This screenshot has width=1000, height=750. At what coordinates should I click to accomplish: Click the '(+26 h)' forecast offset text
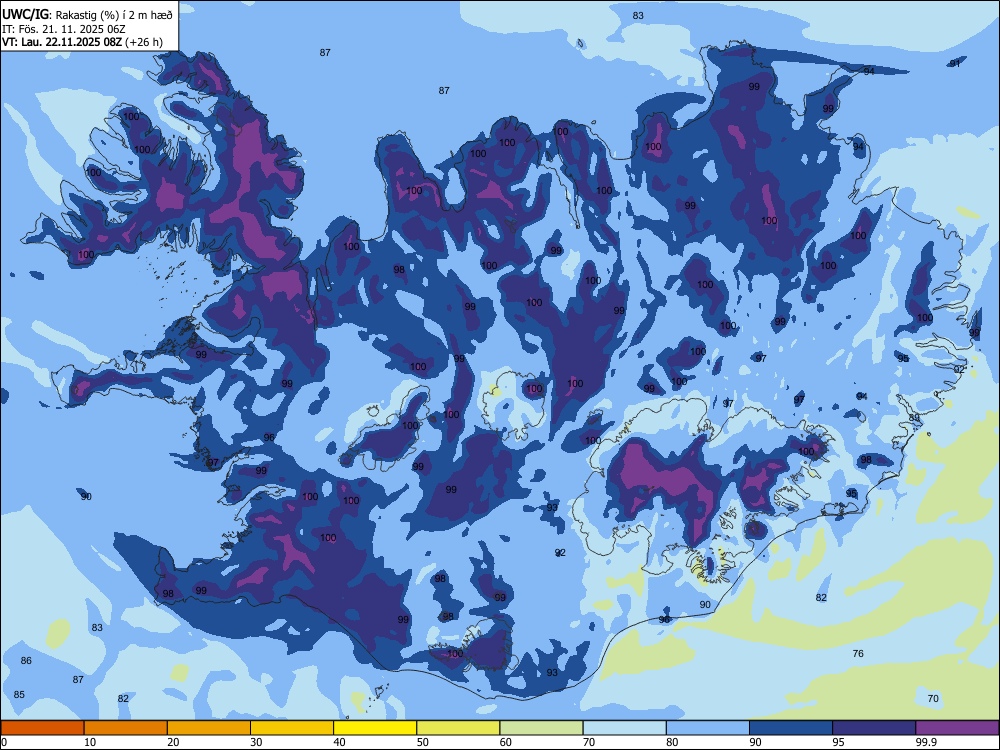[x=144, y=42]
